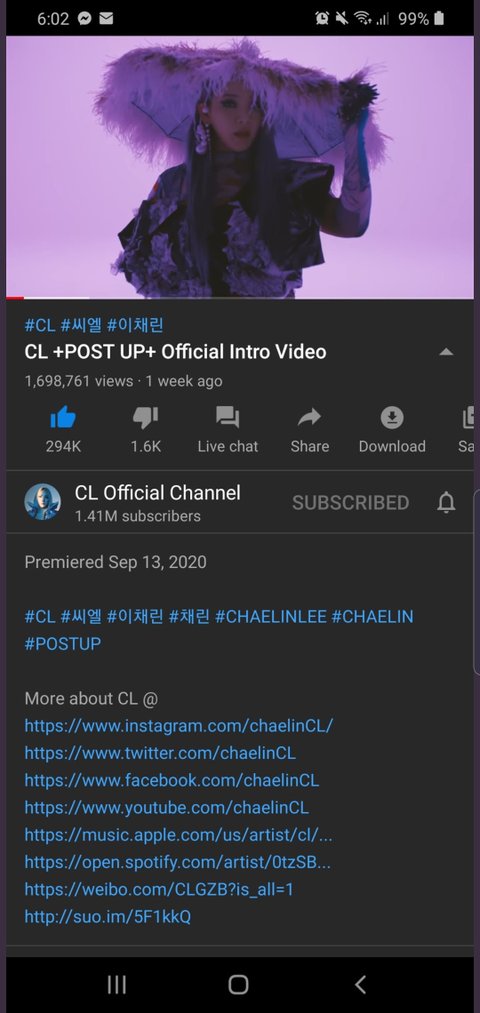Open the weibo.com/CLGZB link

(x=159, y=889)
